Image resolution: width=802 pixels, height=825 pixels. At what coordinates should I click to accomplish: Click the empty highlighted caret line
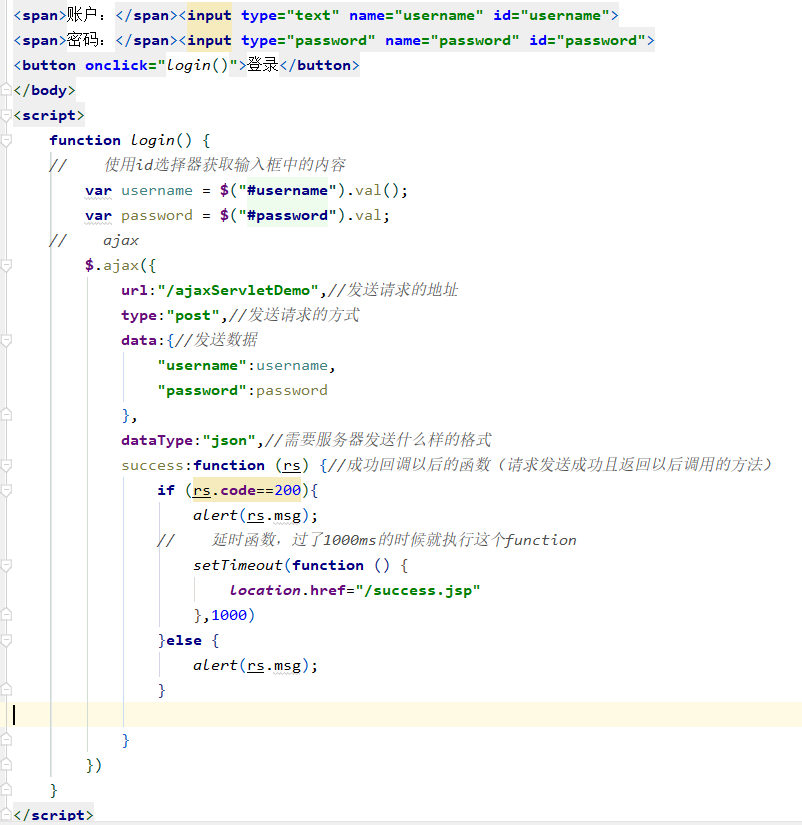tap(401, 715)
